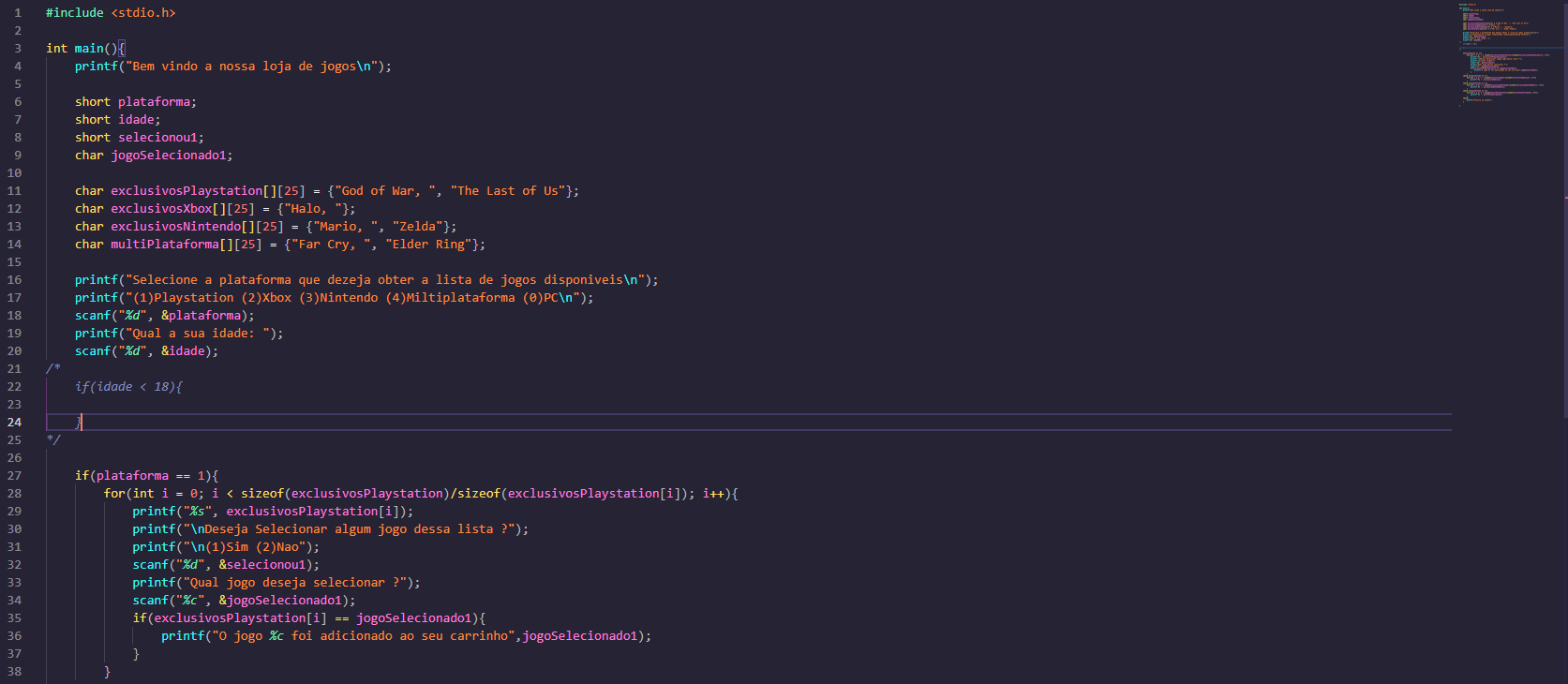Viewport: 1568px width, 684px height.
Task: Click the "Elder Ring" string literal
Action: pos(428,245)
